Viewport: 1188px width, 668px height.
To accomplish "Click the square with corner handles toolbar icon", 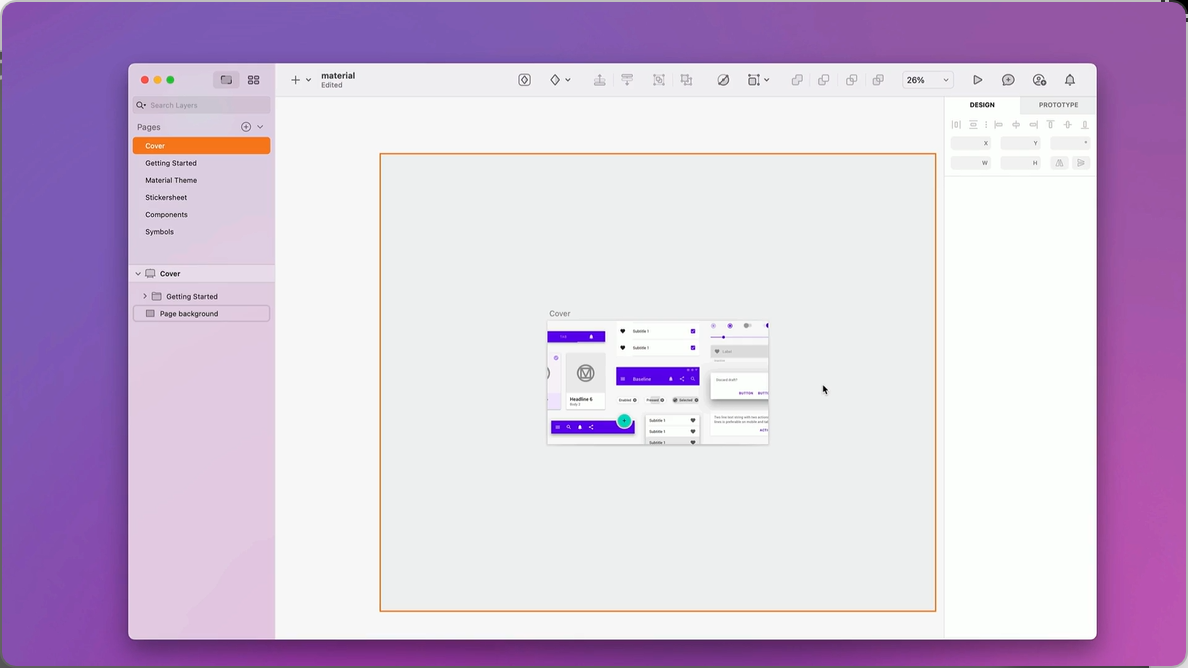I will [x=753, y=80].
